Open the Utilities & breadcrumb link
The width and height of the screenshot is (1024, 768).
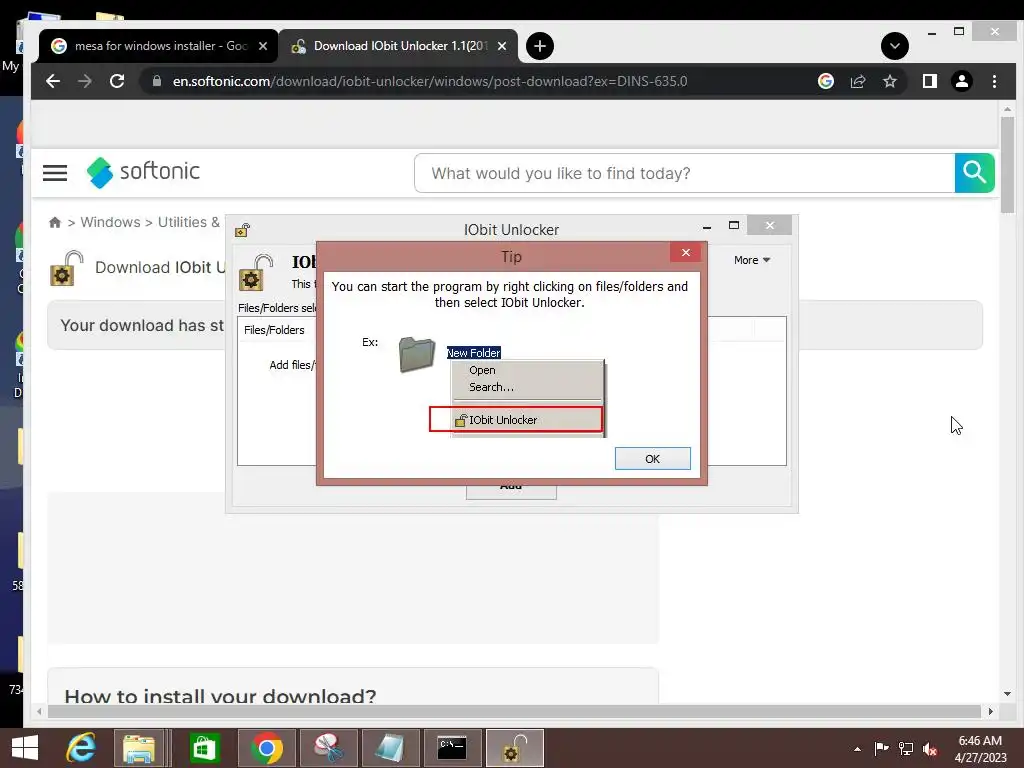tap(189, 222)
